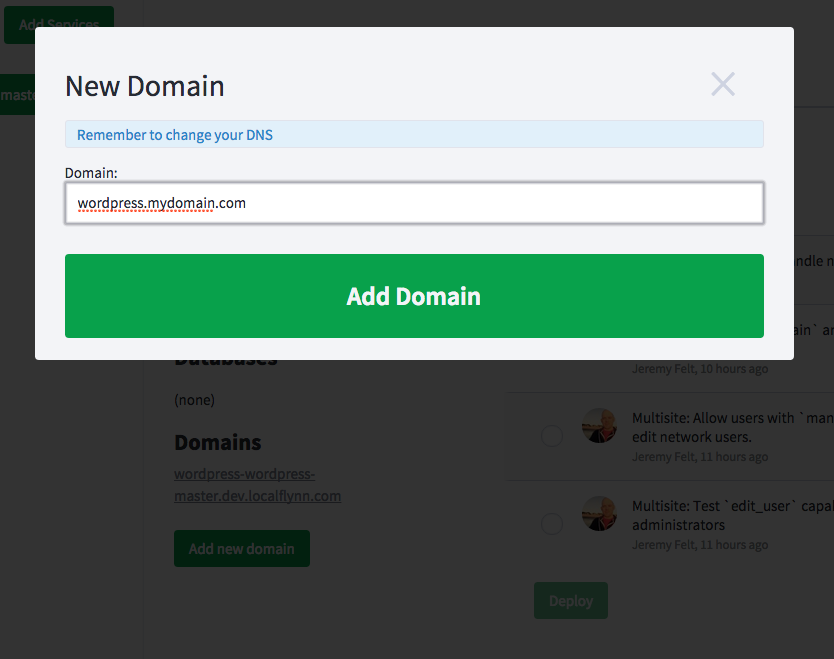The width and height of the screenshot is (834, 659).
Task: Click the 'Jeremy Felt, 10 hours ago' timestamp
Action: pyautogui.click(x=700, y=369)
